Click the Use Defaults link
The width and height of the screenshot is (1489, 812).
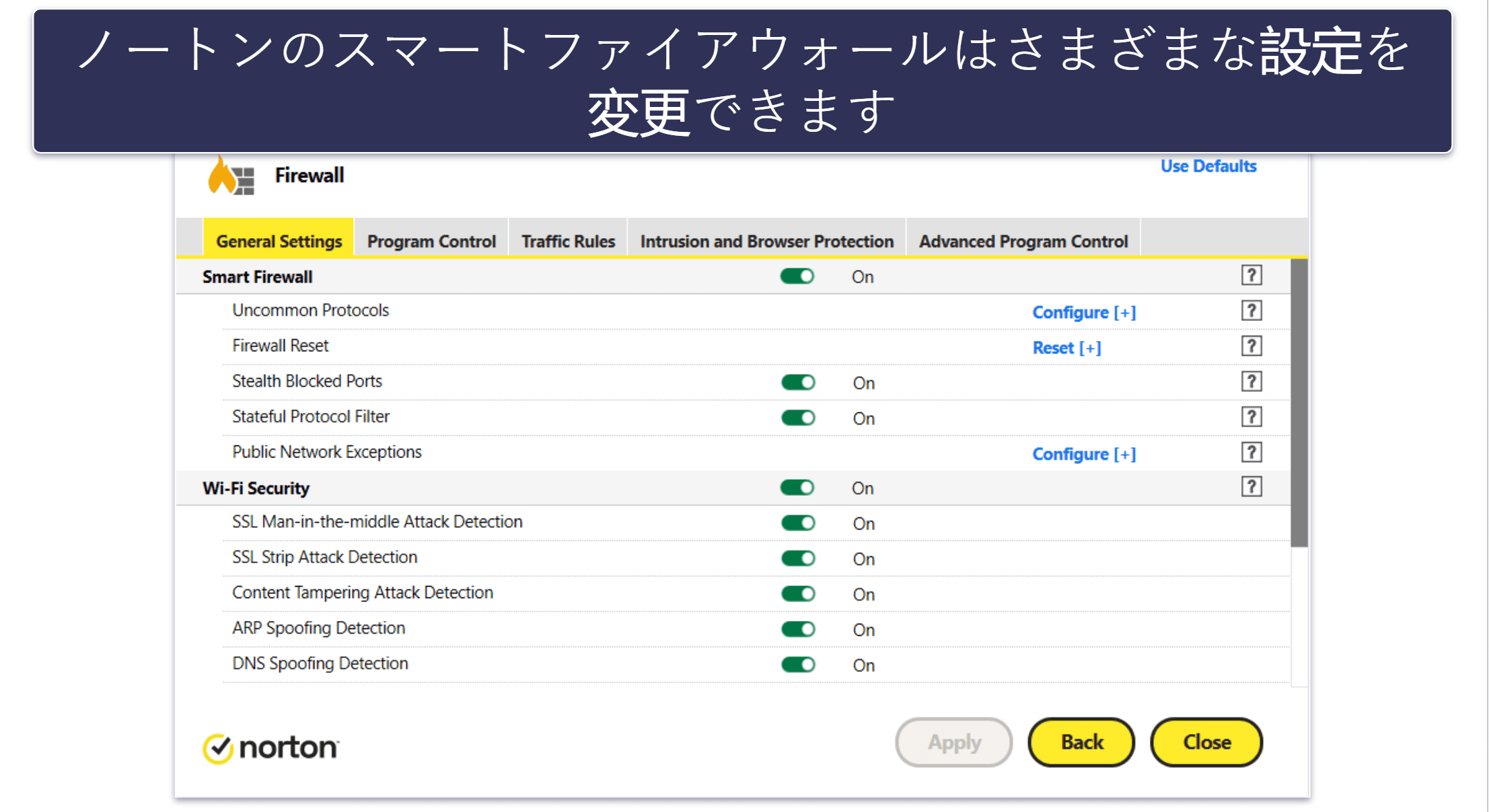click(1208, 166)
